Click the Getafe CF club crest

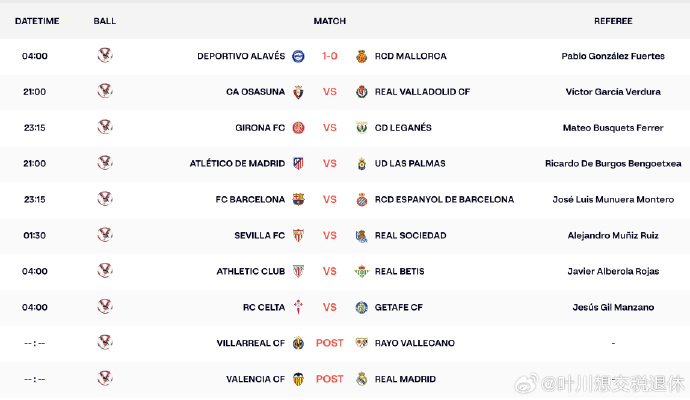362,307
